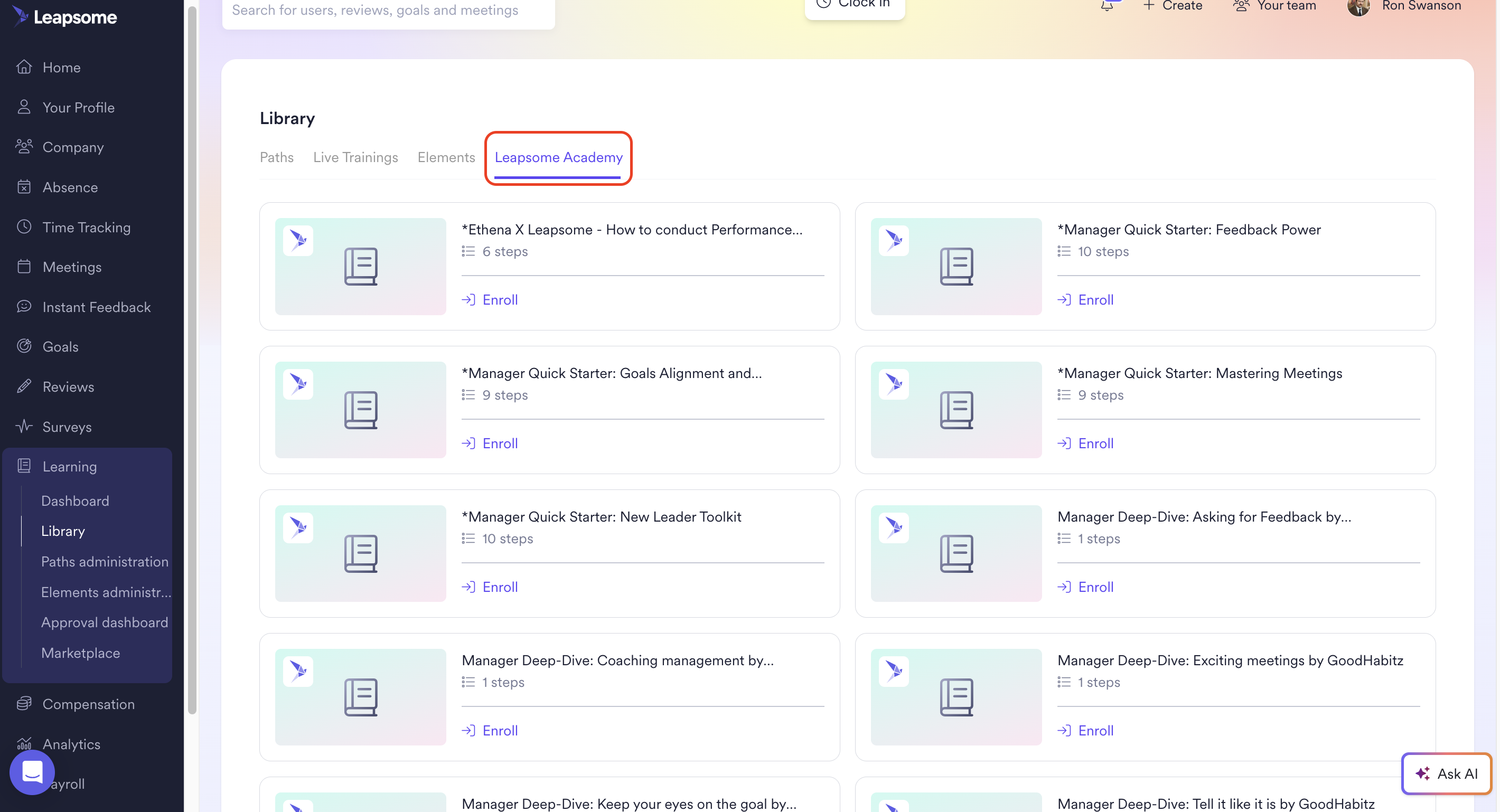Image resolution: width=1500 pixels, height=812 pixels.
Task: Open the chat support bubble
Action: pos(32,772)
